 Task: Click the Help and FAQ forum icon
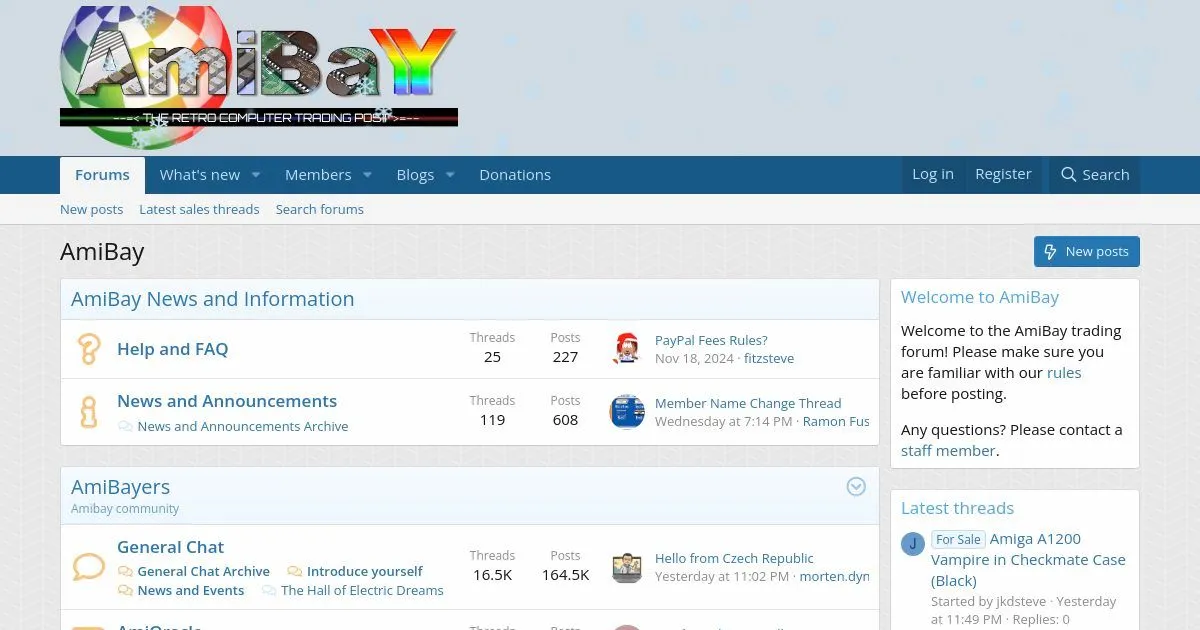click(x=89, y=349)
